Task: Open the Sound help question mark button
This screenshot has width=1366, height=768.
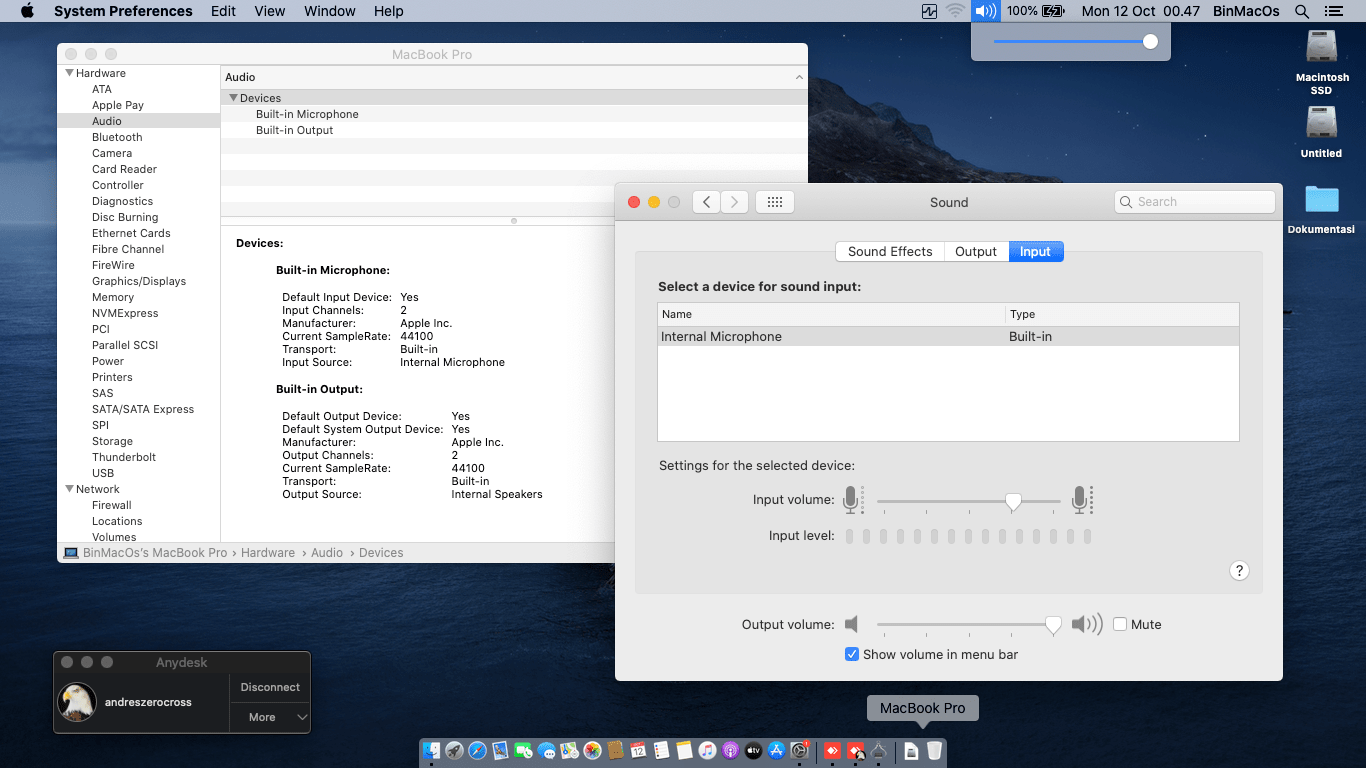Action: (1239, 571)
